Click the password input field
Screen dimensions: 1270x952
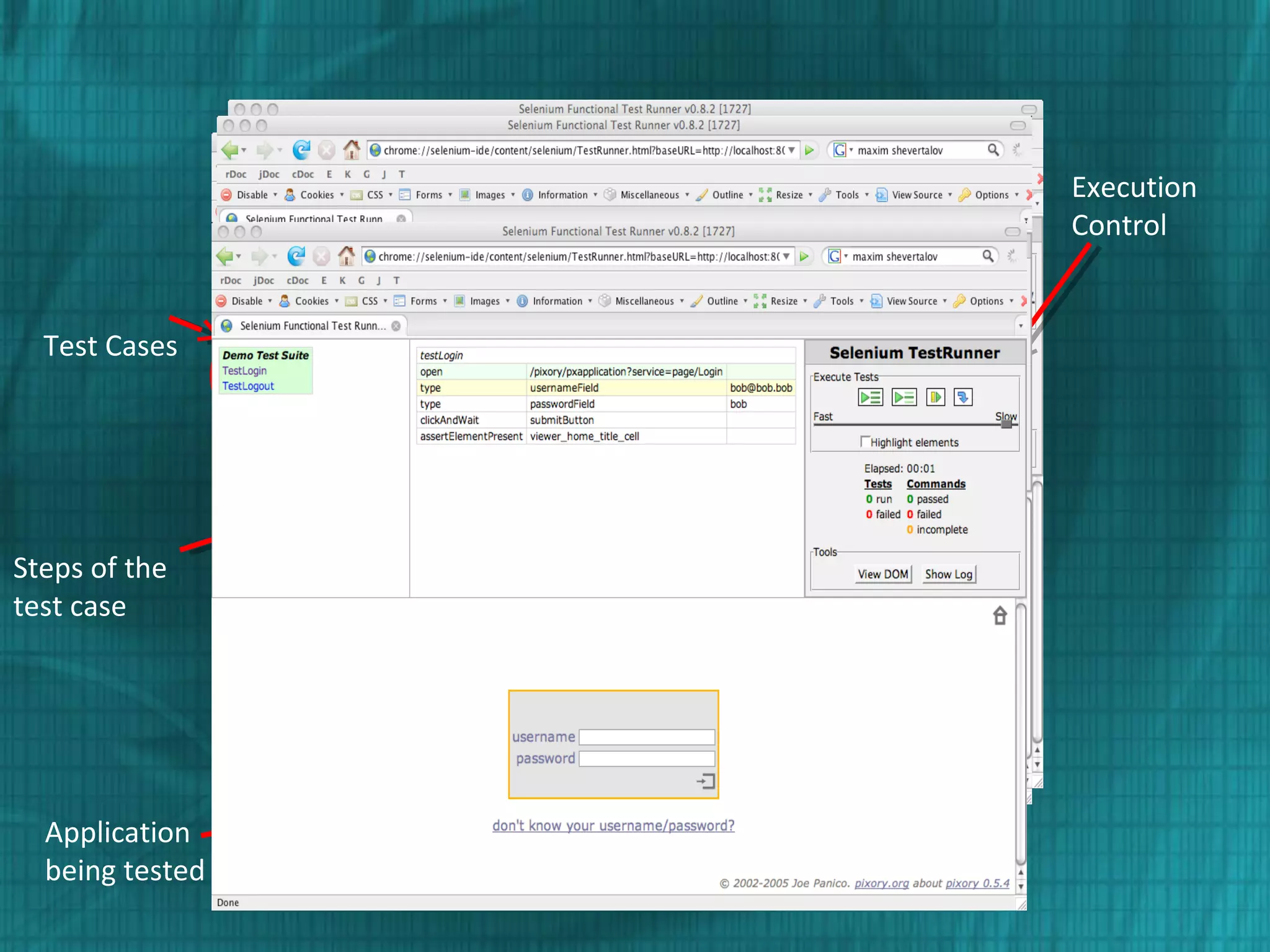click(x=647, y=759)
